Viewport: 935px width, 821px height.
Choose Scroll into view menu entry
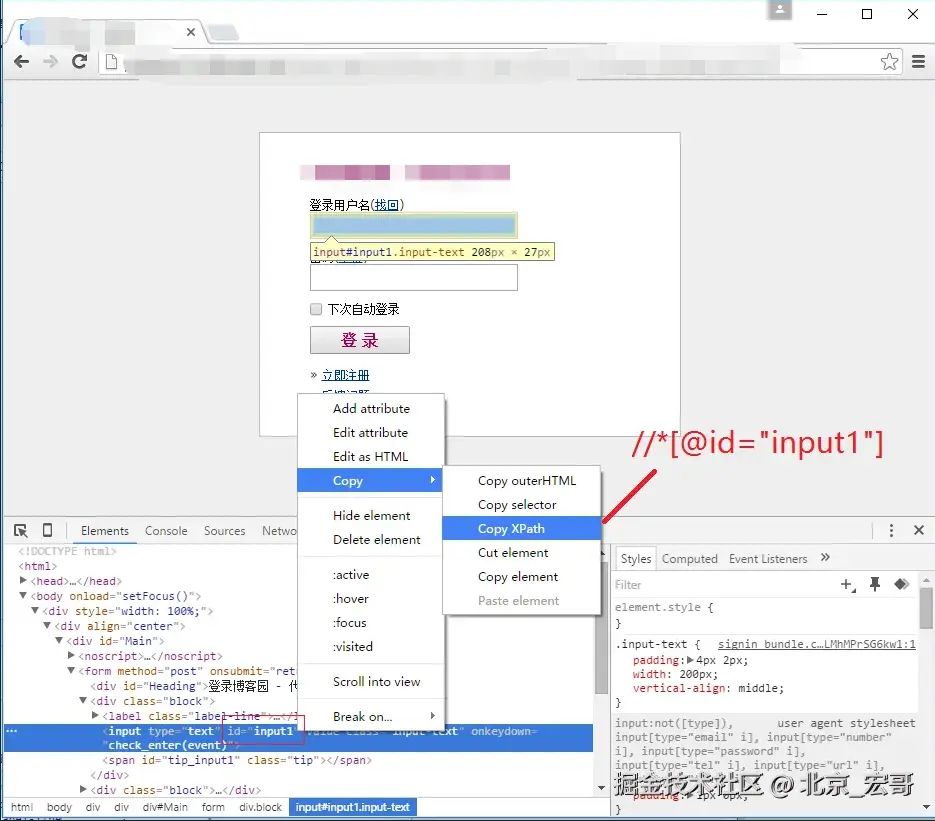point(371,681)
